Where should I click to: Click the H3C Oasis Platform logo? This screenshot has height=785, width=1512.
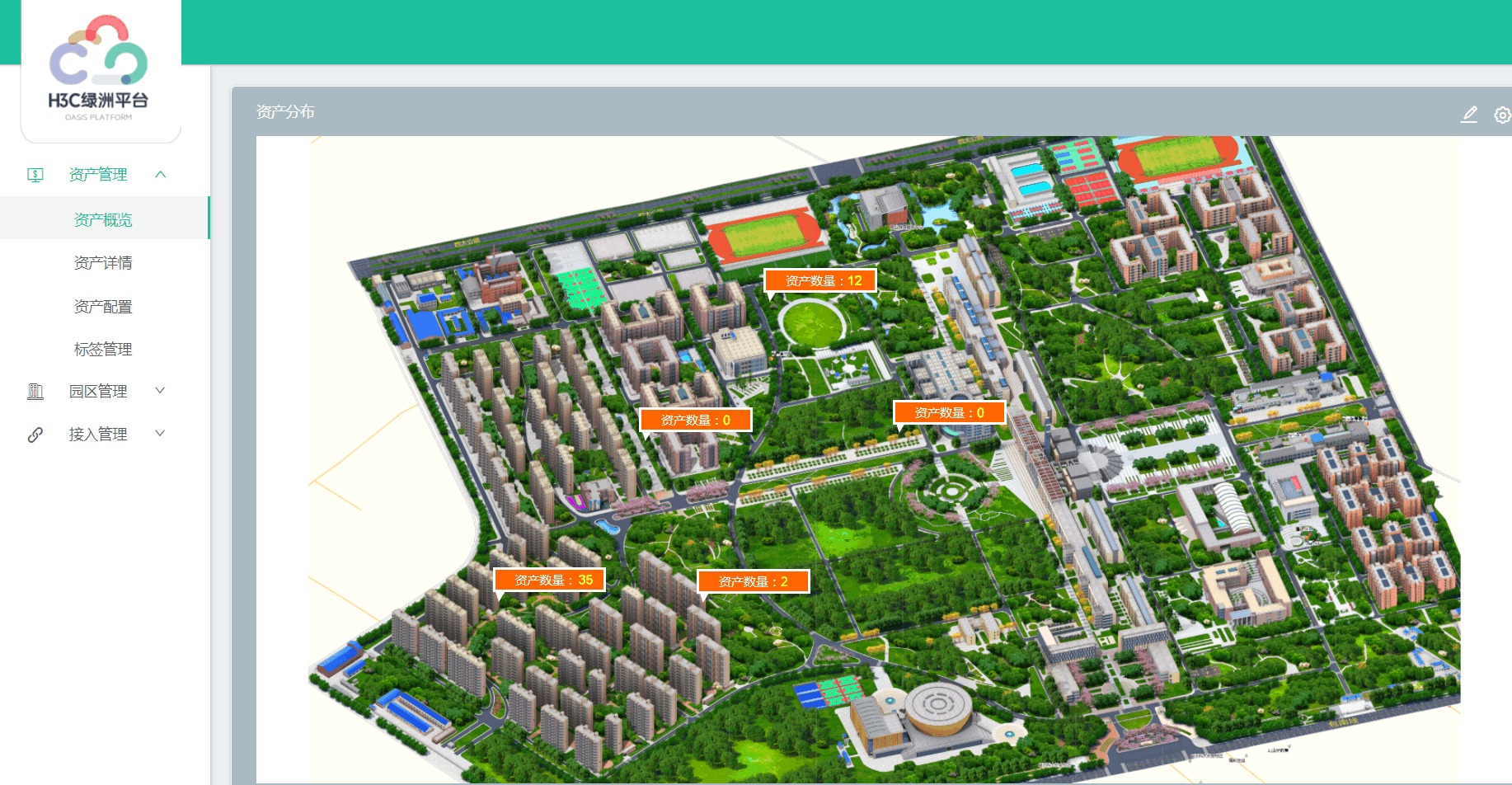(99, 70)
